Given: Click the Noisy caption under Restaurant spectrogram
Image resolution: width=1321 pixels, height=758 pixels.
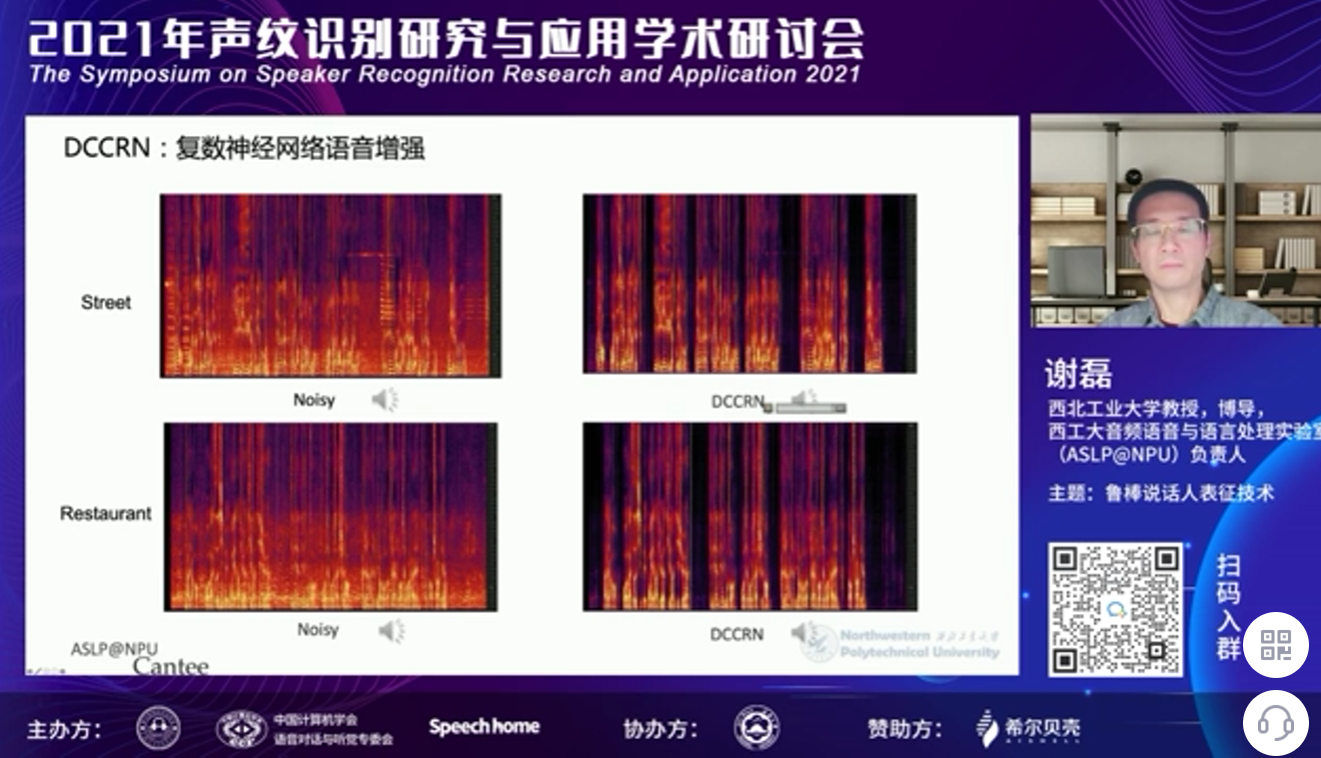Looking at the screenshot, I should tap(318, 630).
